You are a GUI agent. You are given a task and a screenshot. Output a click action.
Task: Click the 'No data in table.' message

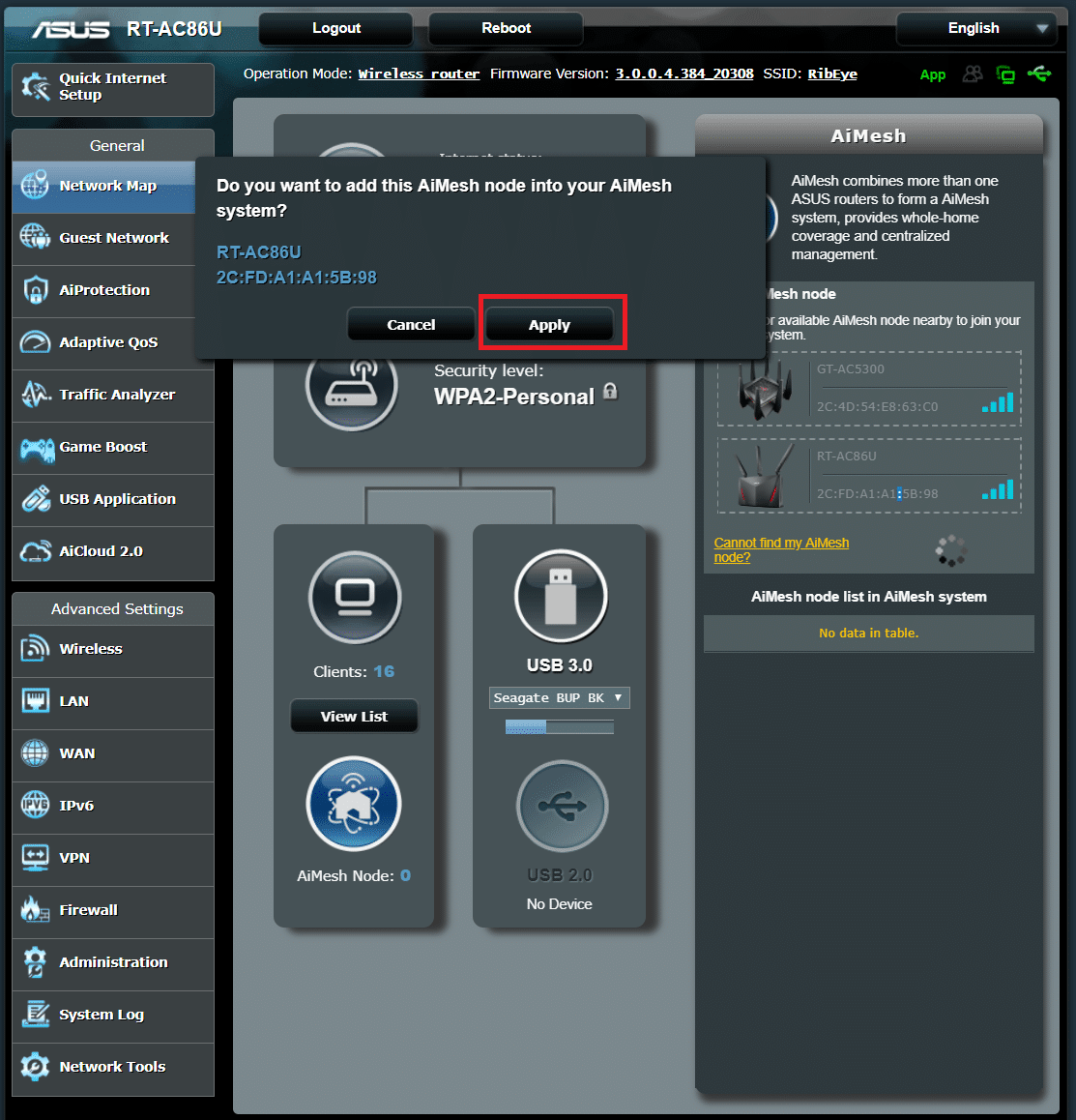868,633
